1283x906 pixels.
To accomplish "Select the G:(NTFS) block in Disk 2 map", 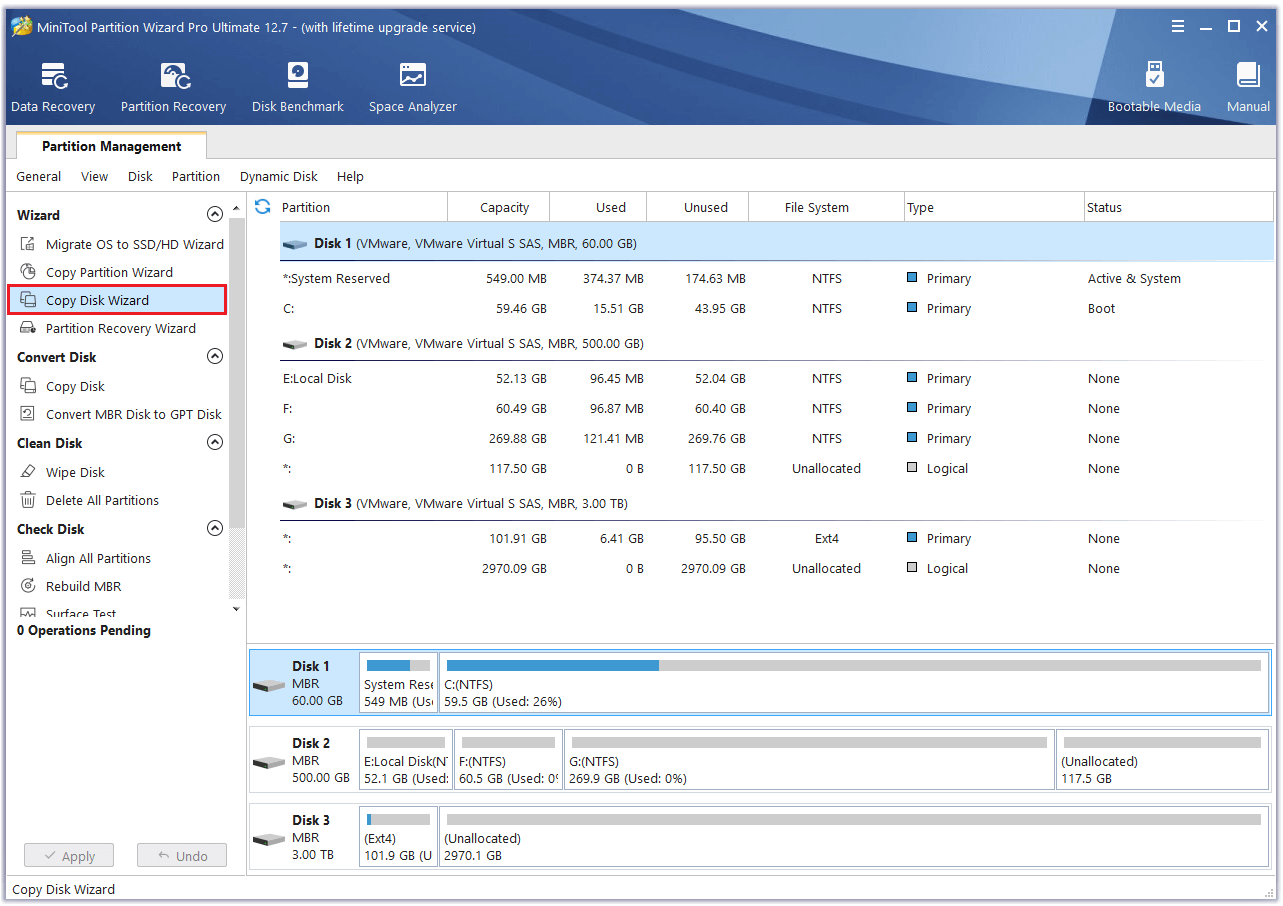I will (x=809, y=760).
